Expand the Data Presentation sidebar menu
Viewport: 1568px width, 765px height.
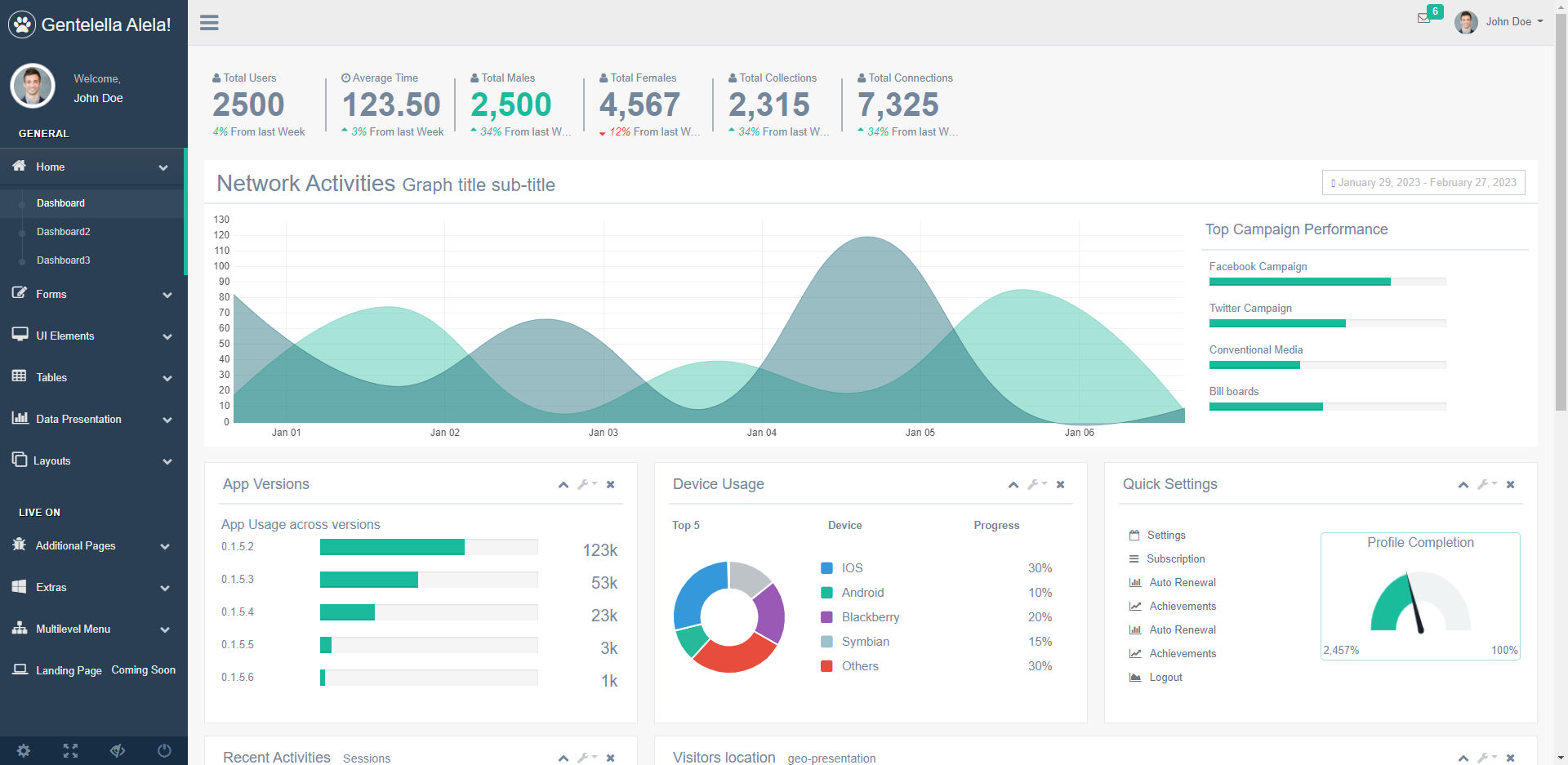point(93,420)
